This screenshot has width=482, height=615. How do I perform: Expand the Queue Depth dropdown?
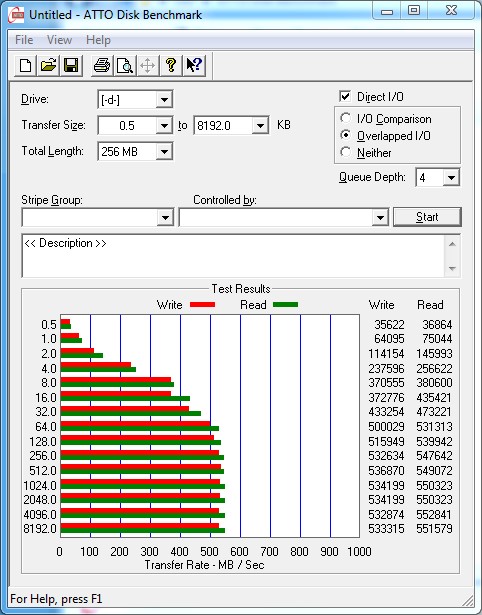click(x=451, y=178)
